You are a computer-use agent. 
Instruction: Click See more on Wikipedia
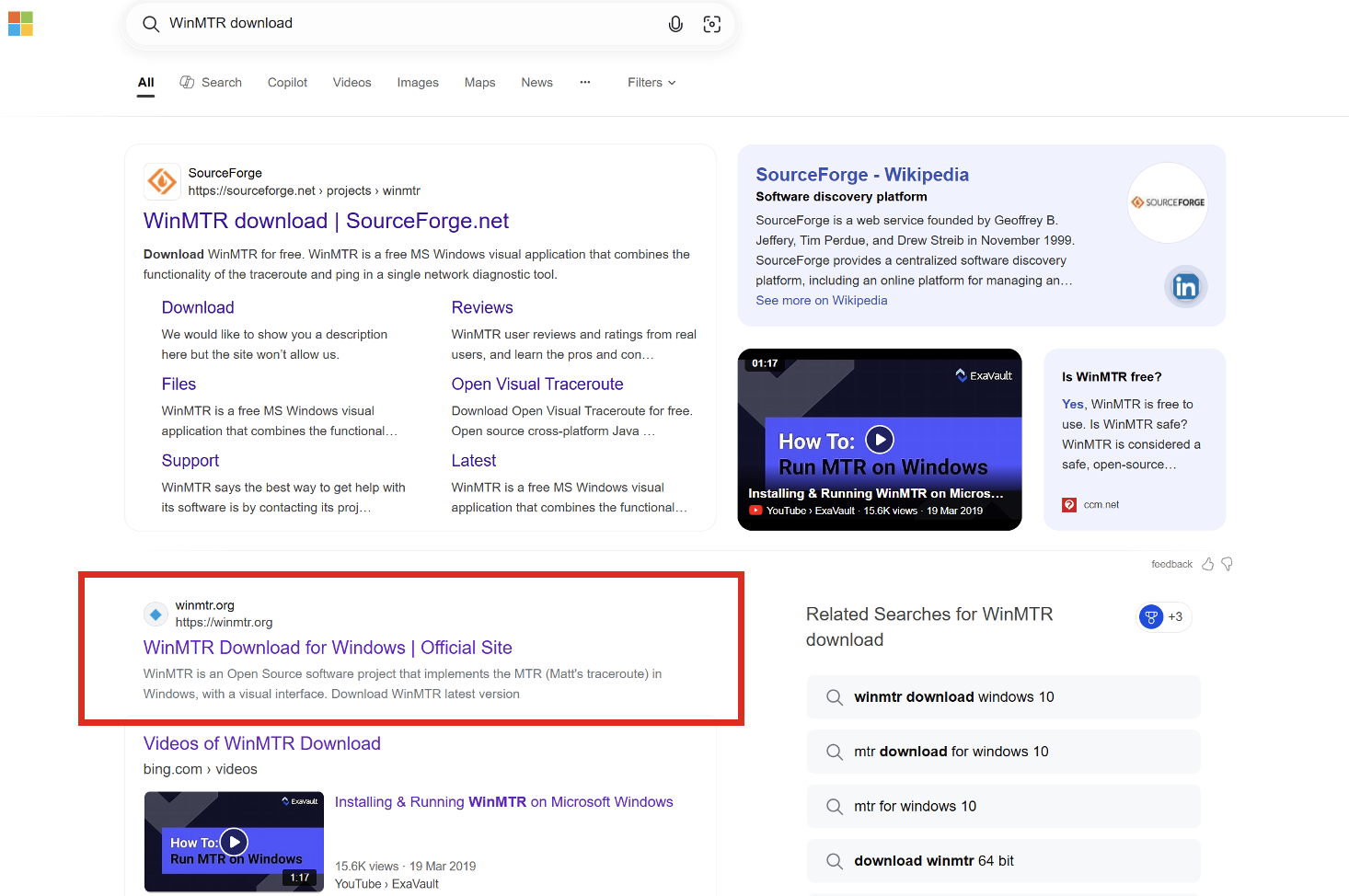coord(822,301)
